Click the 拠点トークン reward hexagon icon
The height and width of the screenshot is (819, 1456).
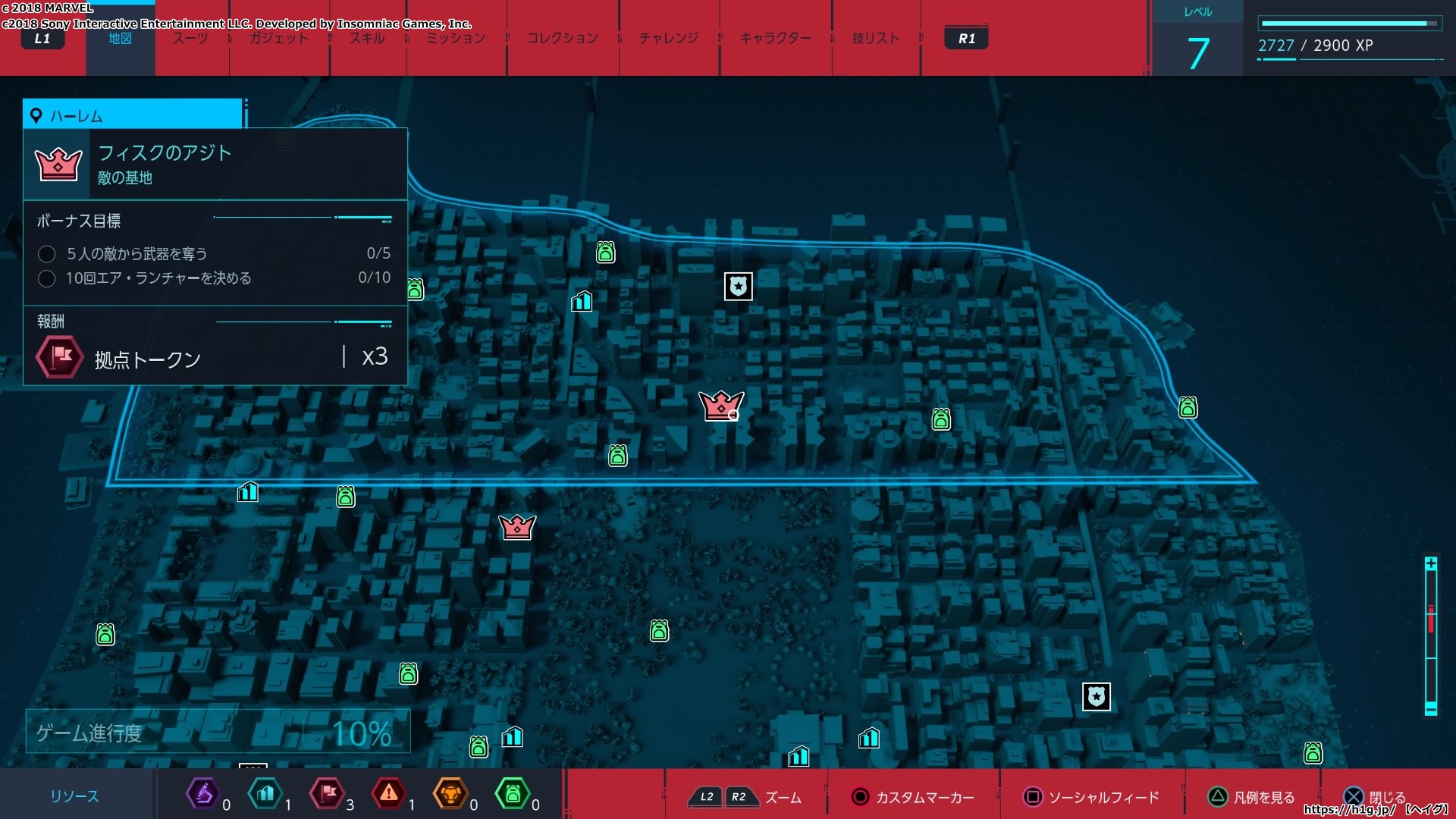[x=61, y=356]
